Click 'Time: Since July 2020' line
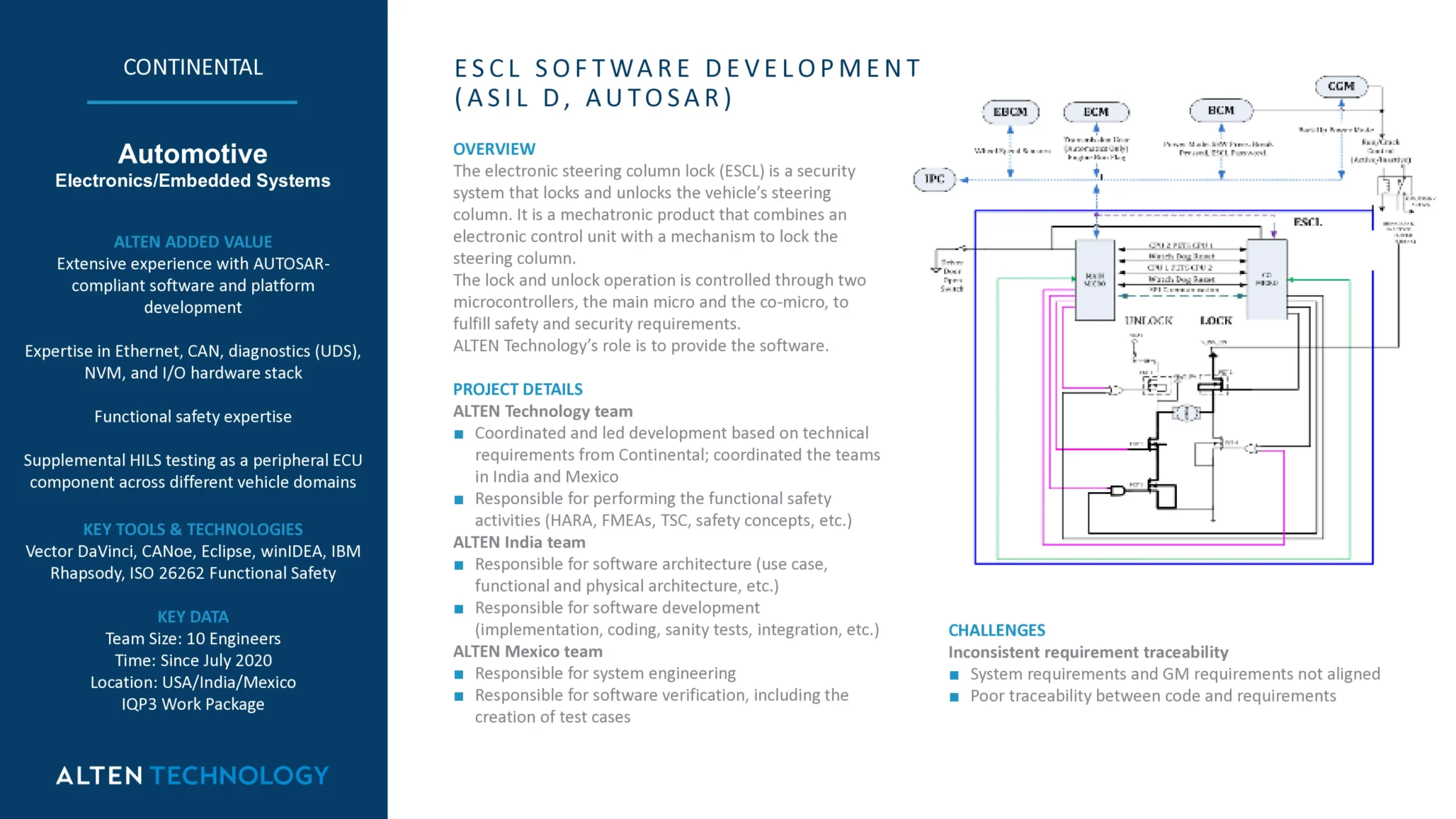Image resolution: width=1456 pixels, height=819 pixels. click(193, 660)
